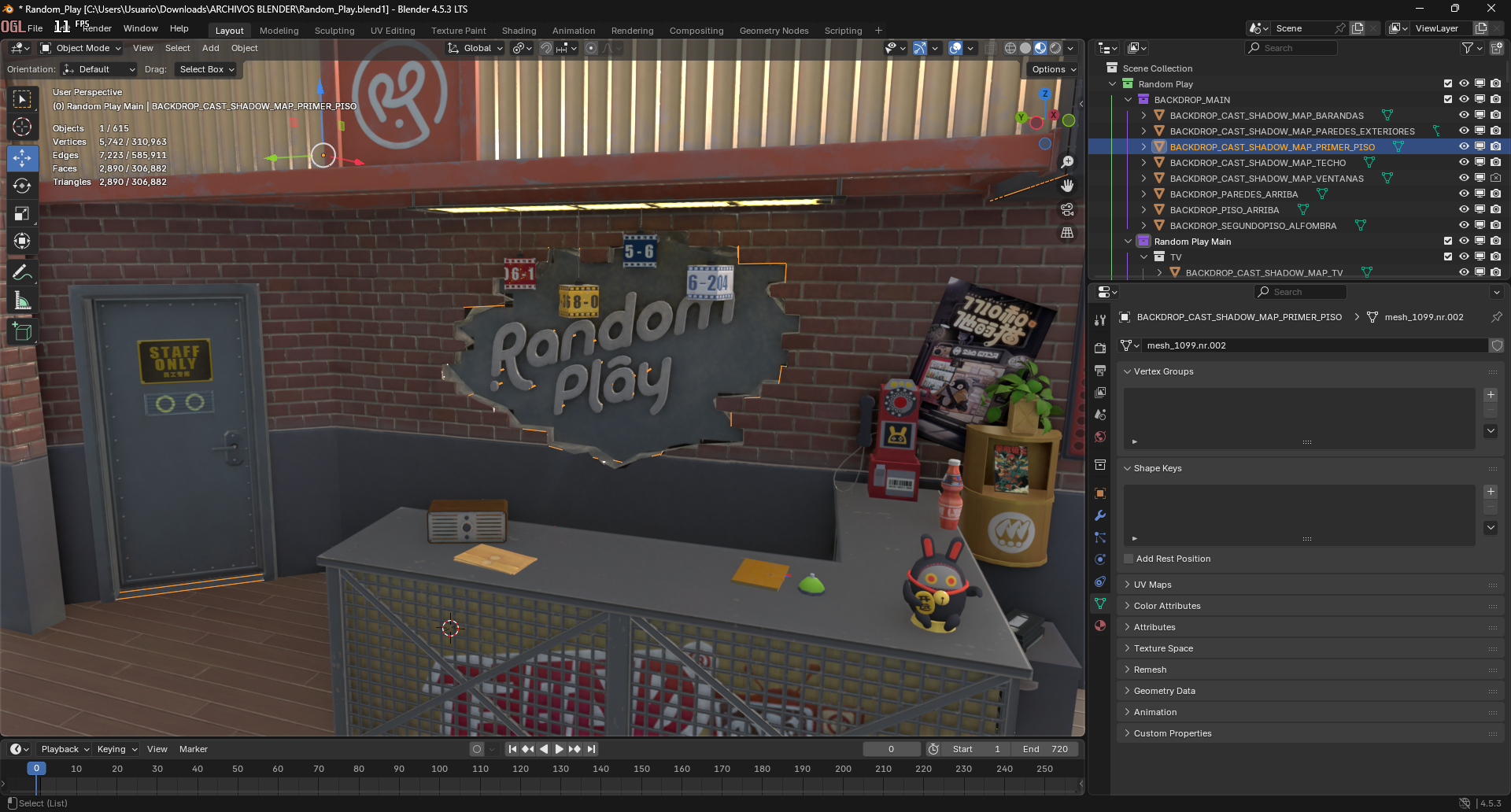Image resolution: width=1511 pixels, height=812 pixels.
Task: Toggle camera view in the viewport
Action: [x=1067, y=209]
